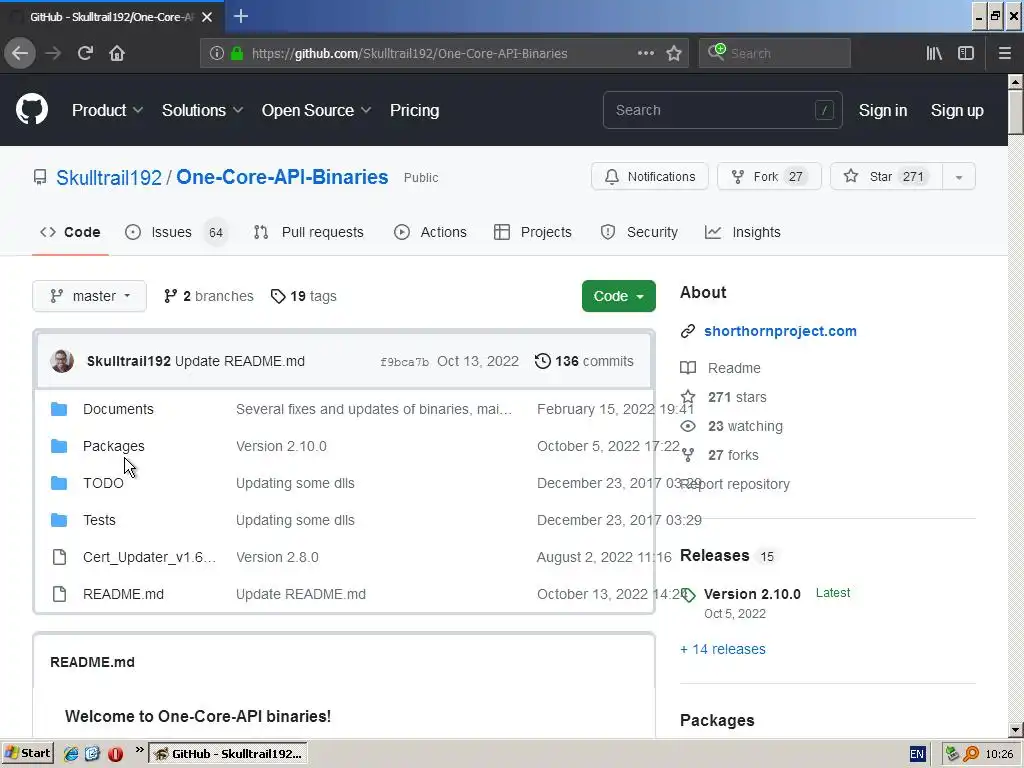Open the shorthornproject.com link
Screen dimensions: 1024x768
click(x=780, y=331)
